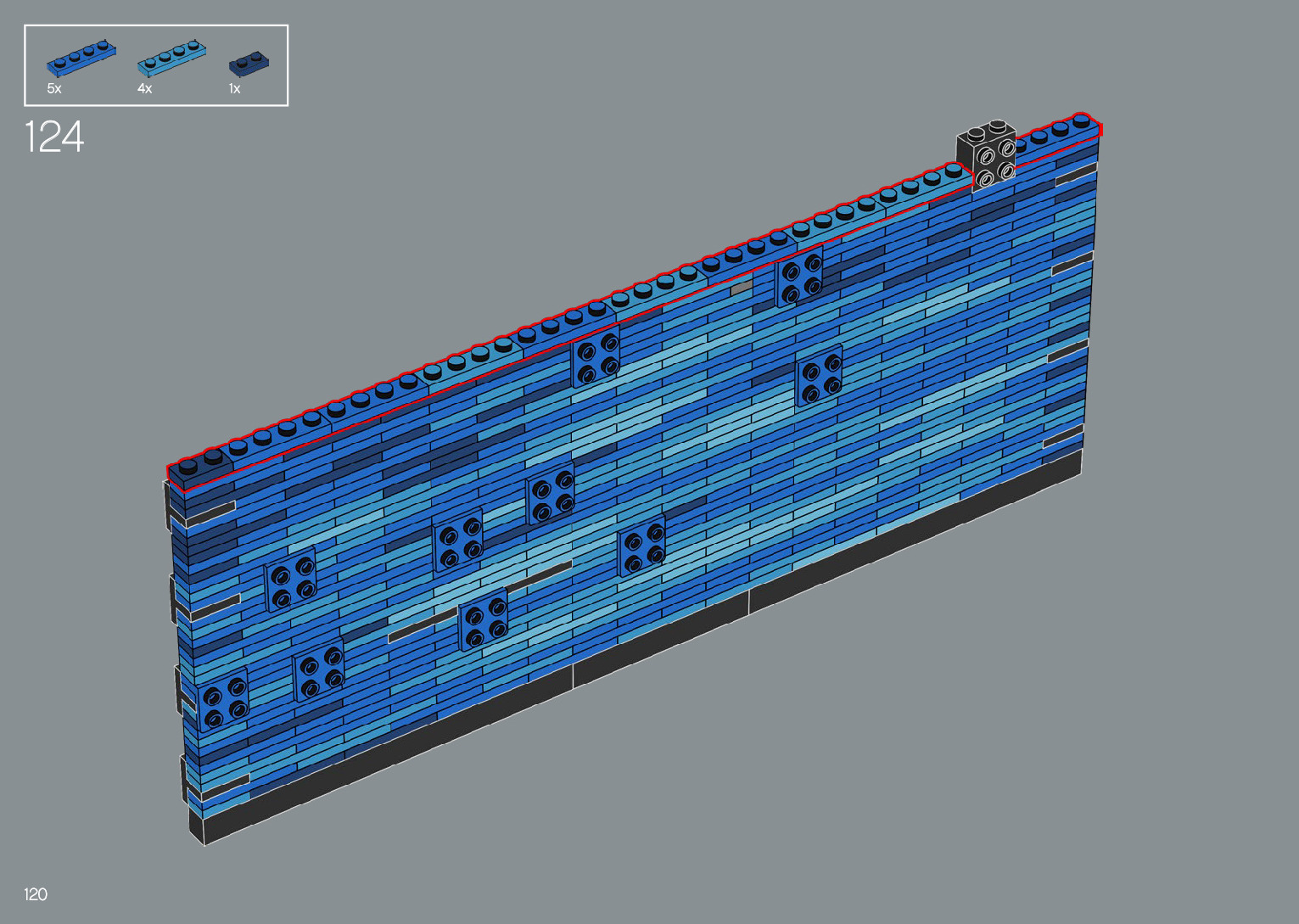Screen dimensions: 1299x924
Task: Click the "1x" quantity label
Action: 234,88
